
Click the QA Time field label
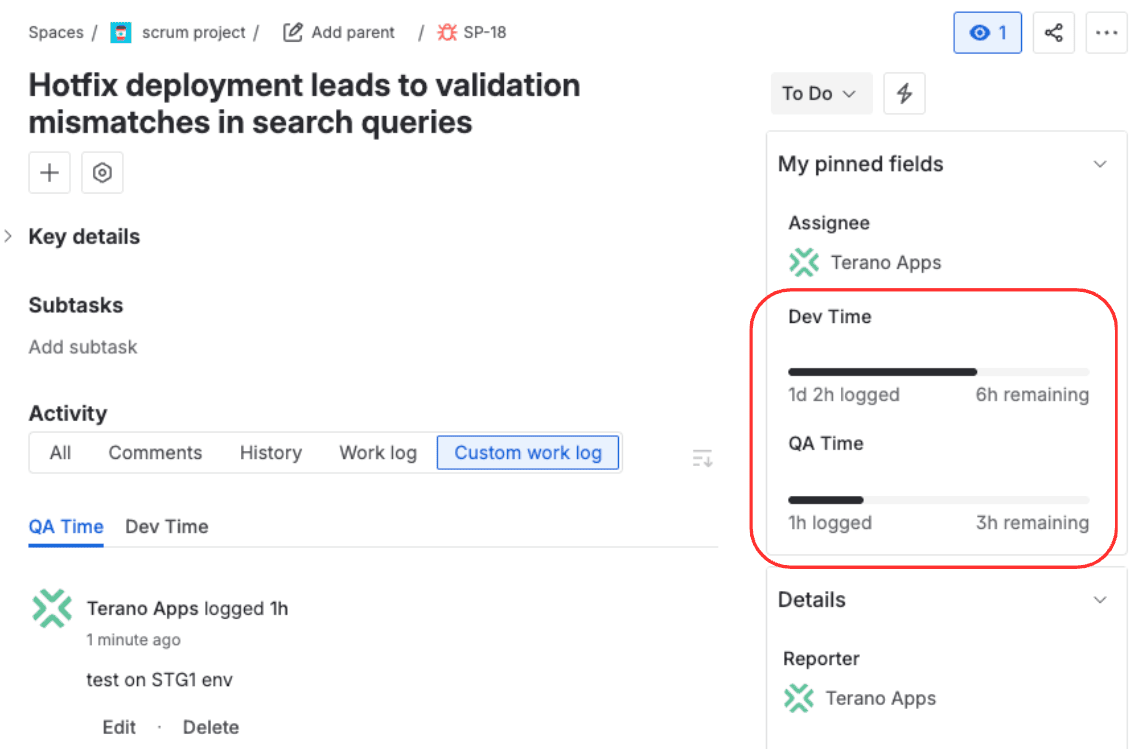(x=826, y=443)
